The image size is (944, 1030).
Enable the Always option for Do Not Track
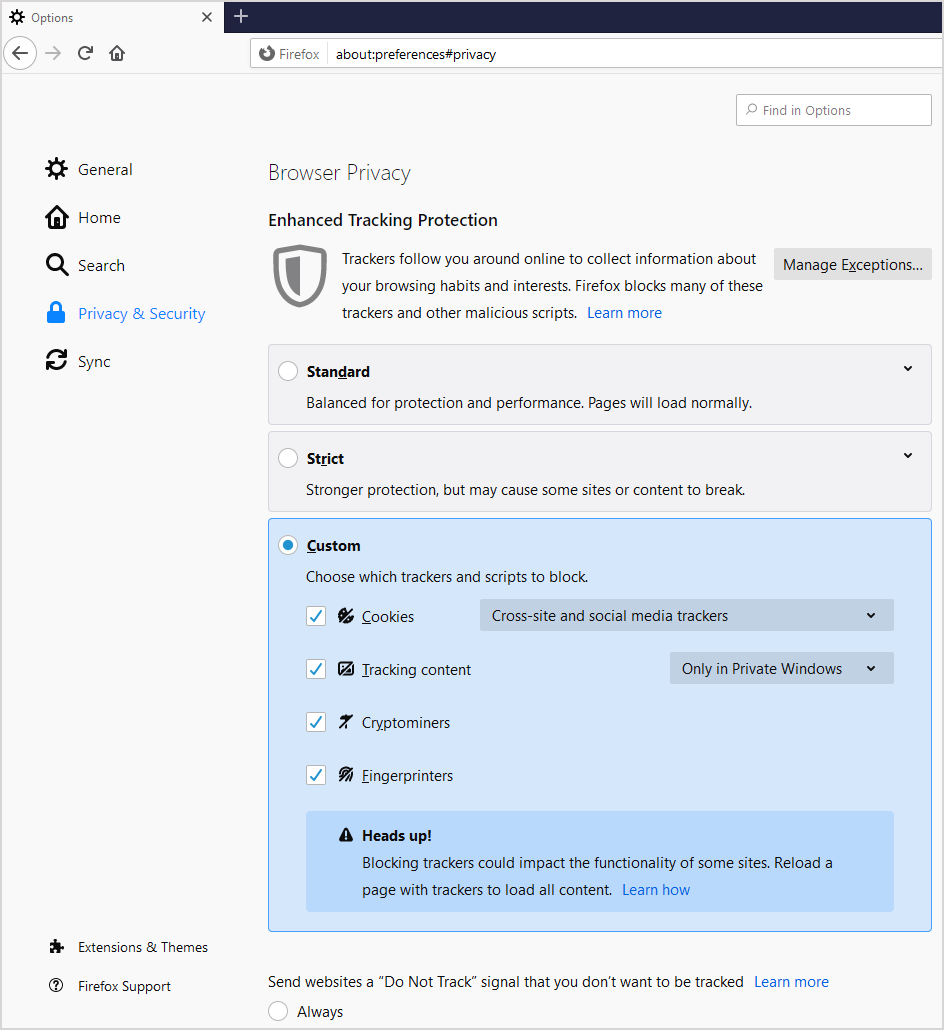pos(278,1011)
